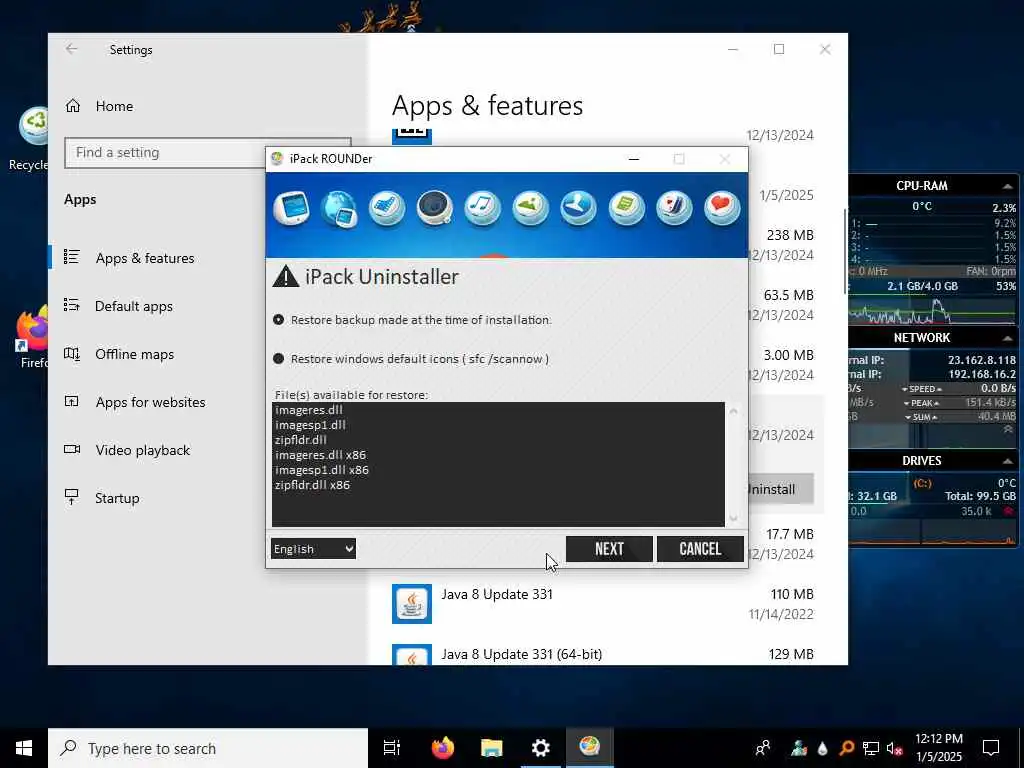Viewport: 1024px width, 768px height.
Task: Collapse the CPU-RAM gadget panel arrow
Action: tap(1008, 186)
